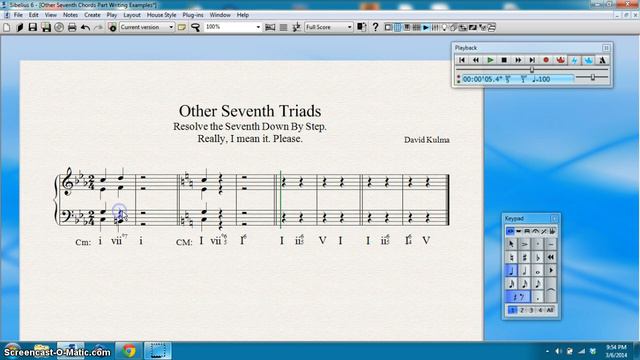Select the flat accidental on Keypad
The height and width of the screenshot is (360, 640).
click(x=538, y=257)
